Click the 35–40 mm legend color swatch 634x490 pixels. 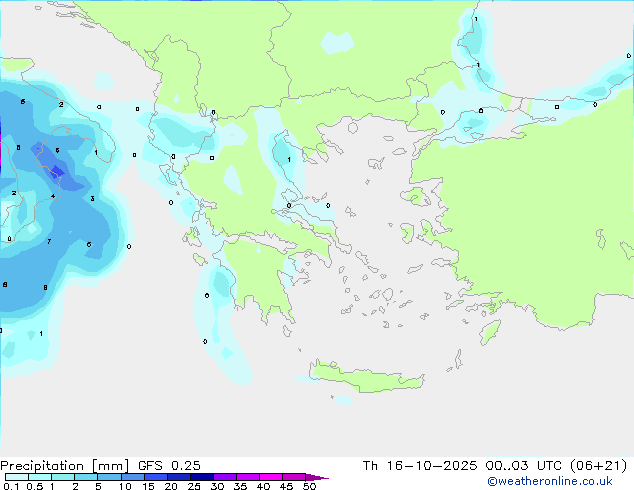point(247,477)
